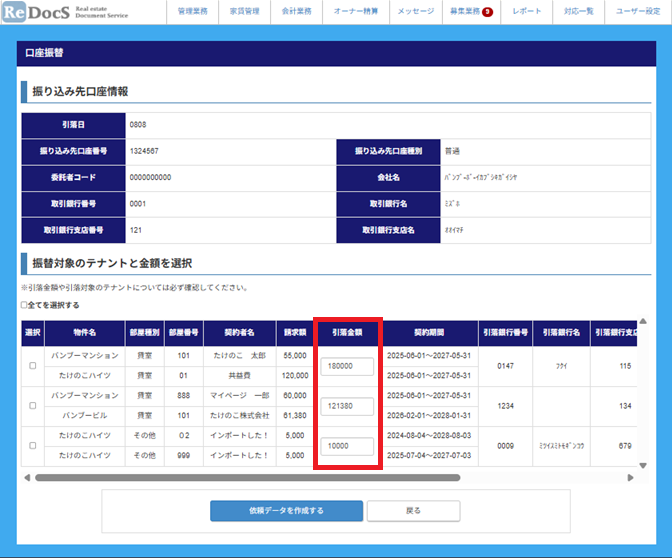Open the メッセージ menu
This screenshot has height=558, width=672.
coord(415,12)
